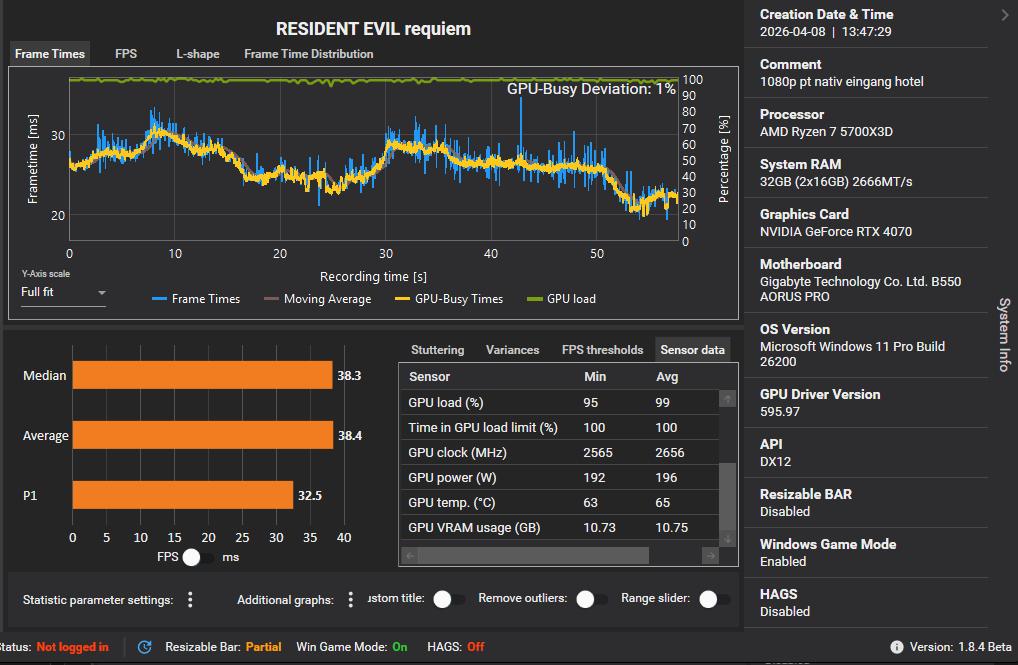The image size is (1018, 665).
Task: Collapse System Info panel chevron
Action: (x=1004, y=14)
